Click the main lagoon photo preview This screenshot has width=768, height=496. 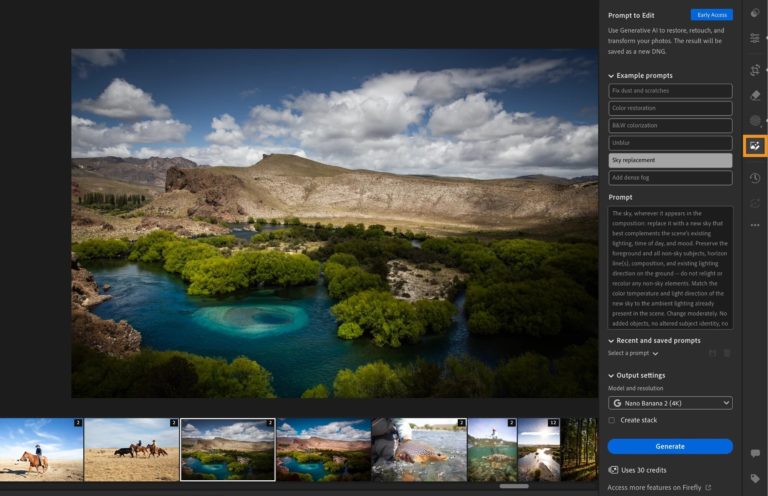[x=335, y=223]
